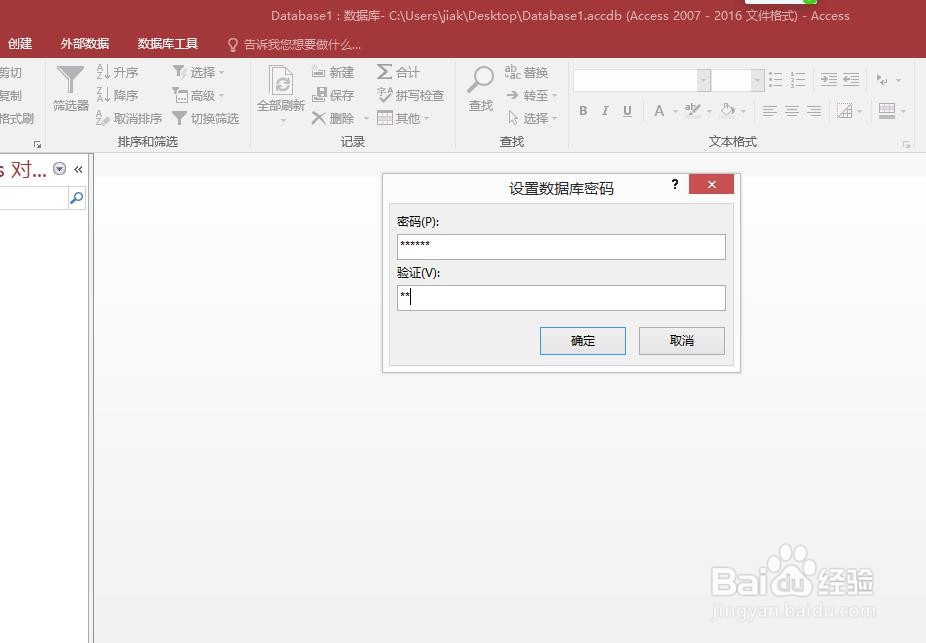
Task: Click the 格式刷 format painter
Action: pyautogui.click(x=16, y=118)
